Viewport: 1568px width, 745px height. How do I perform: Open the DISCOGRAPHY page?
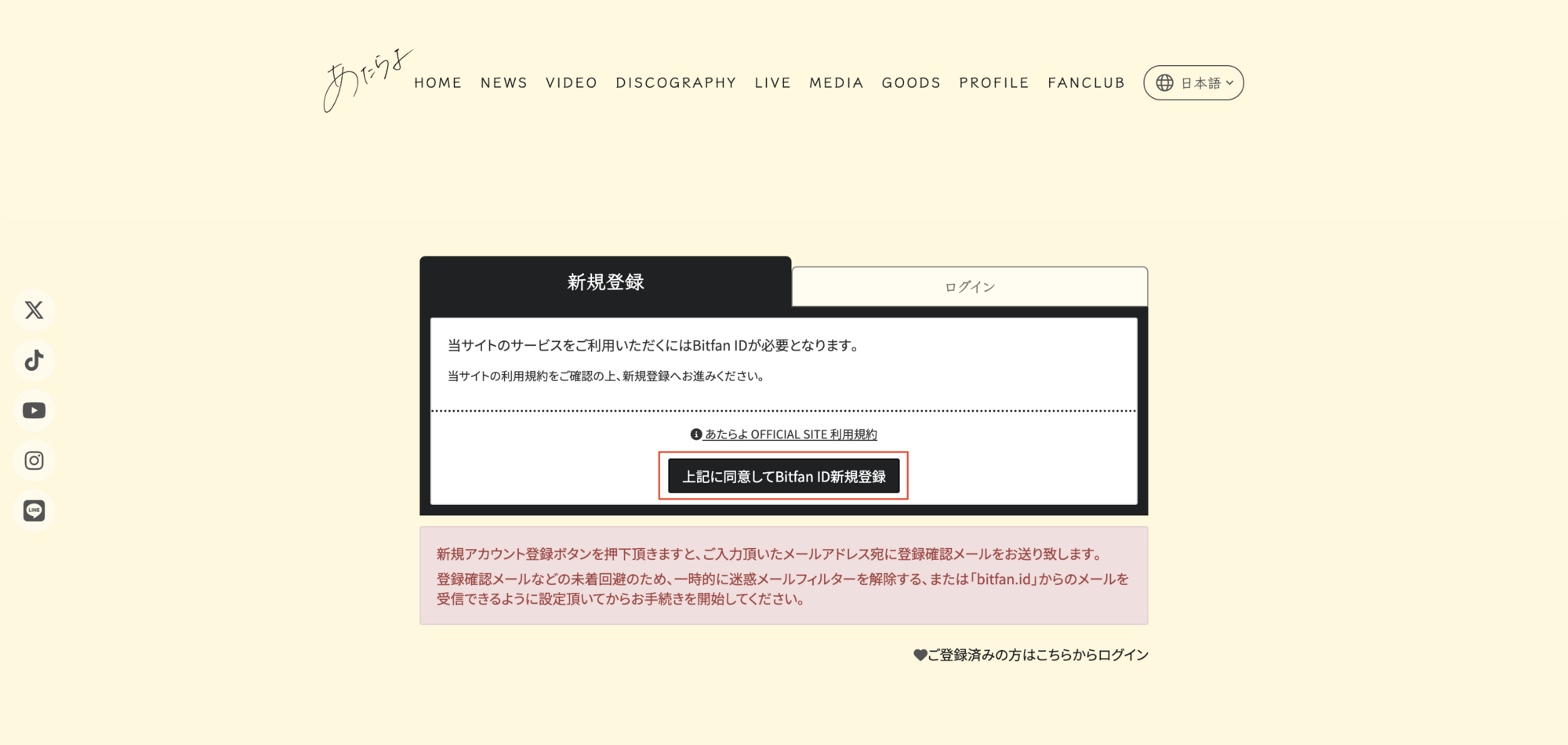click(x=676, y=83)
